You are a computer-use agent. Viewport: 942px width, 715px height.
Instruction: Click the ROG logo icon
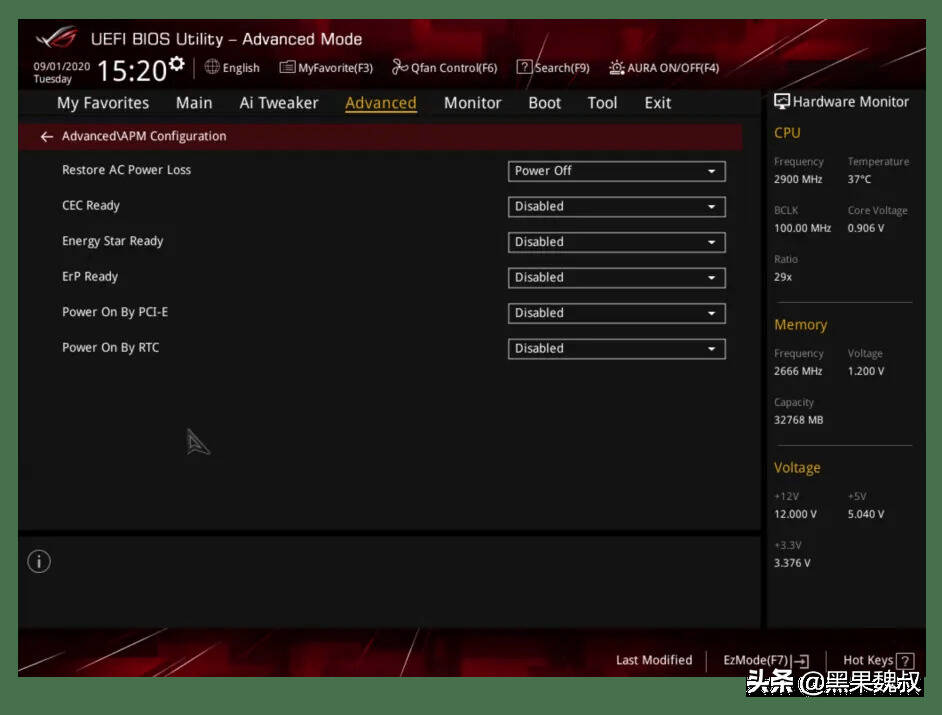pyautogui.click(x=57, y=38)
